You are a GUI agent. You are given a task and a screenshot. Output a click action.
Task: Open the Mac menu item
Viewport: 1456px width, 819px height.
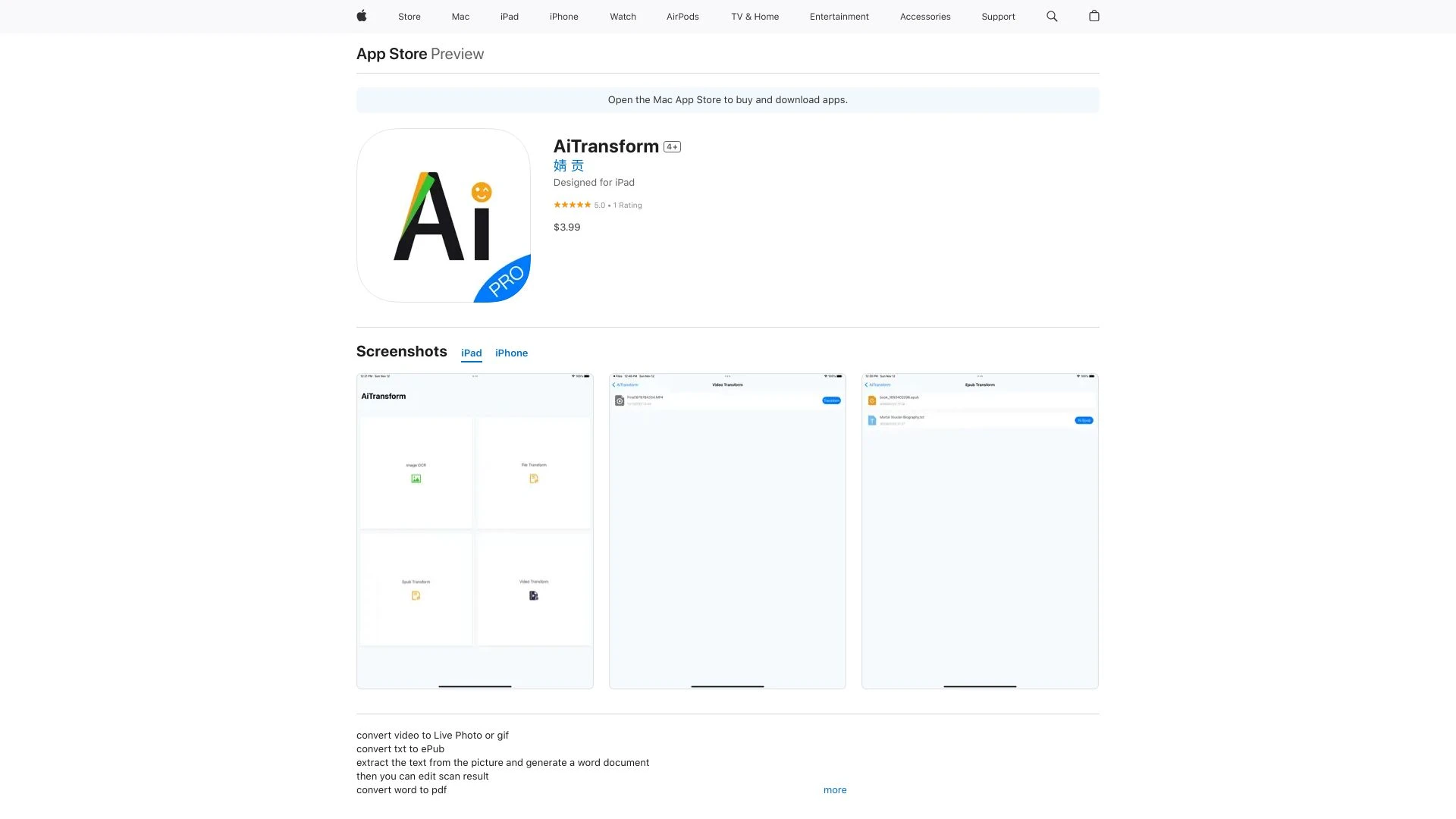tap(460, 16)
